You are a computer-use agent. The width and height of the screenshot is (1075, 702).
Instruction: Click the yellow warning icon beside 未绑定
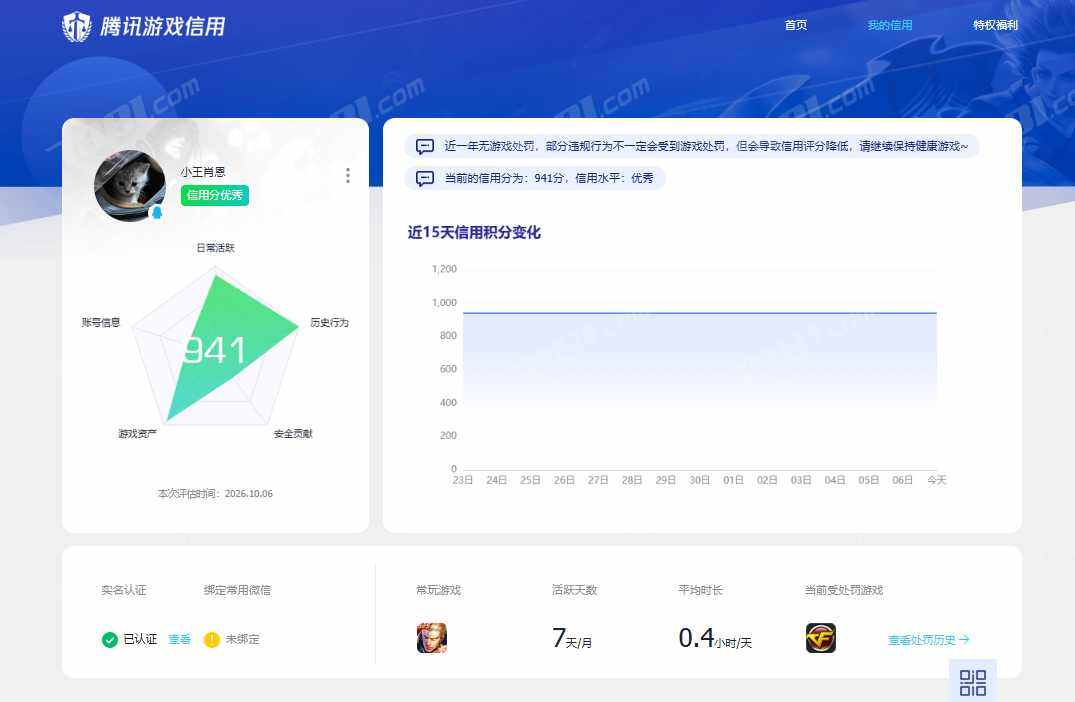[x=212, y=640]
